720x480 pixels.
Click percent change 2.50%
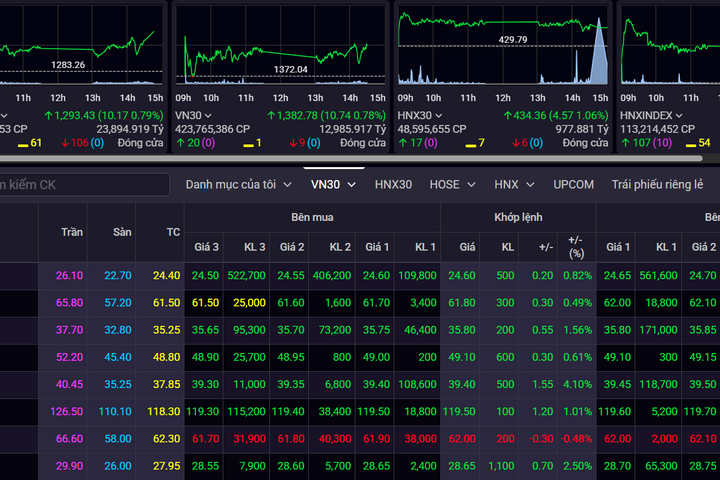pos(578,466)
